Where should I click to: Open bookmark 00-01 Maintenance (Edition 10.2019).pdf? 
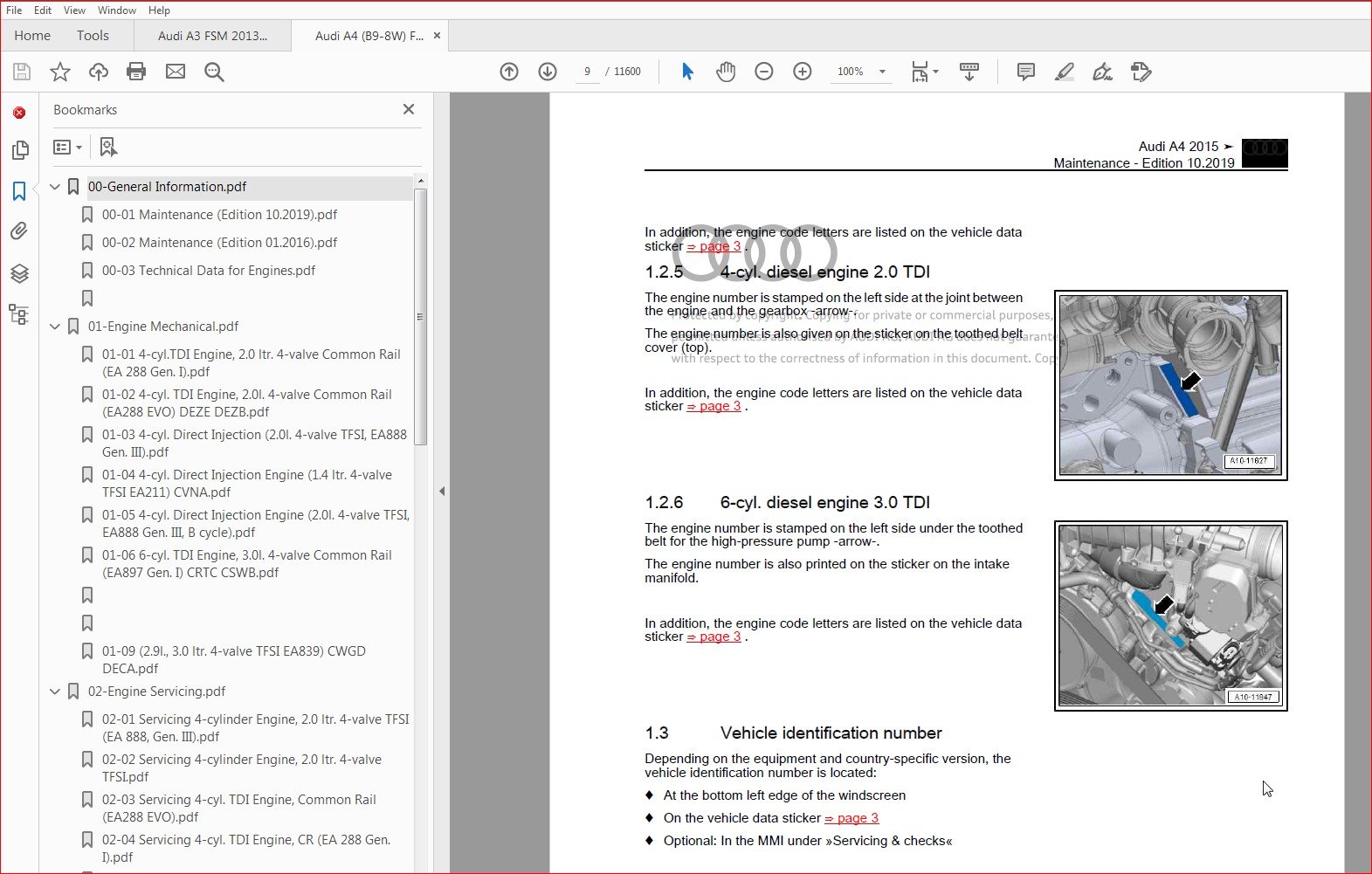click(219, 215)
